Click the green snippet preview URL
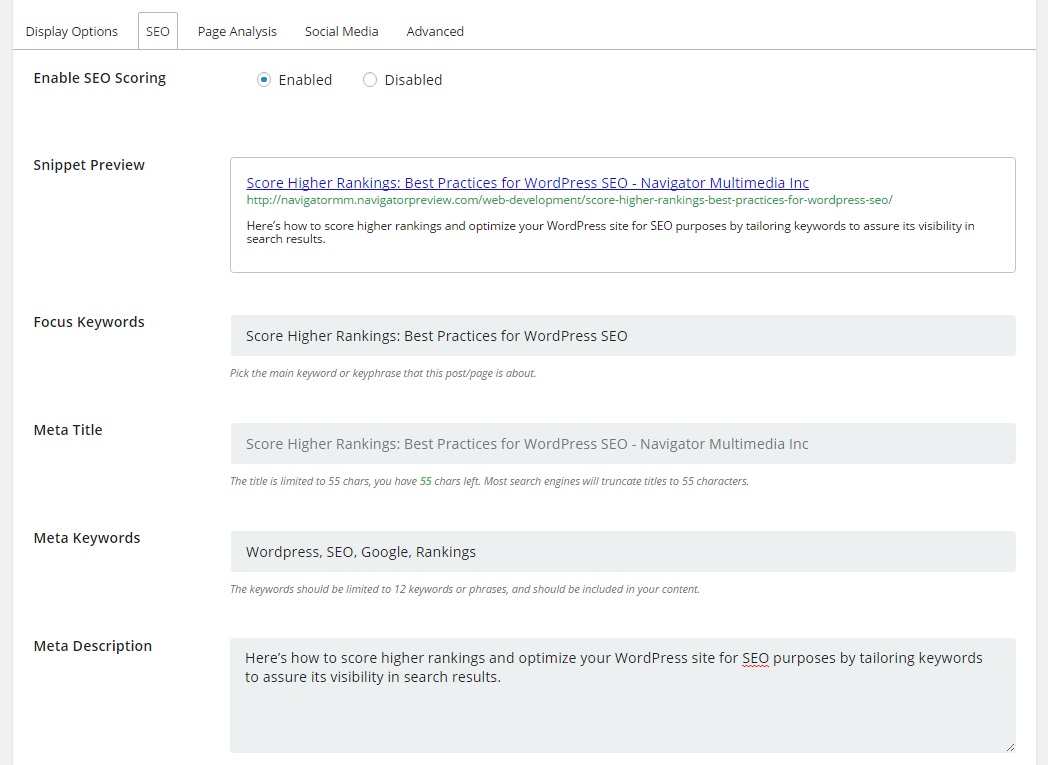The width and height of the screenshot is (1048, 765). pyautogui.click(x=569, y=200)
